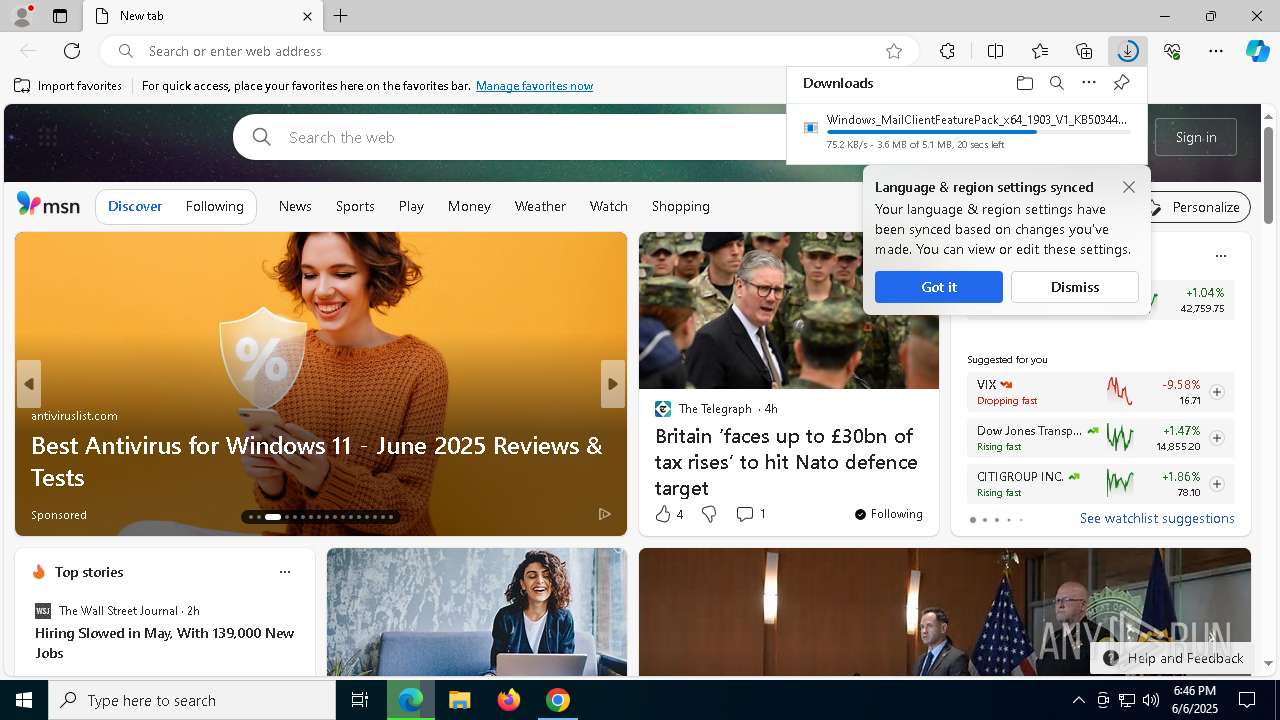Viewport: 1280px width, 720px height.
Task: Open the Edge profile icon
Action: click(x=21, y=16)
